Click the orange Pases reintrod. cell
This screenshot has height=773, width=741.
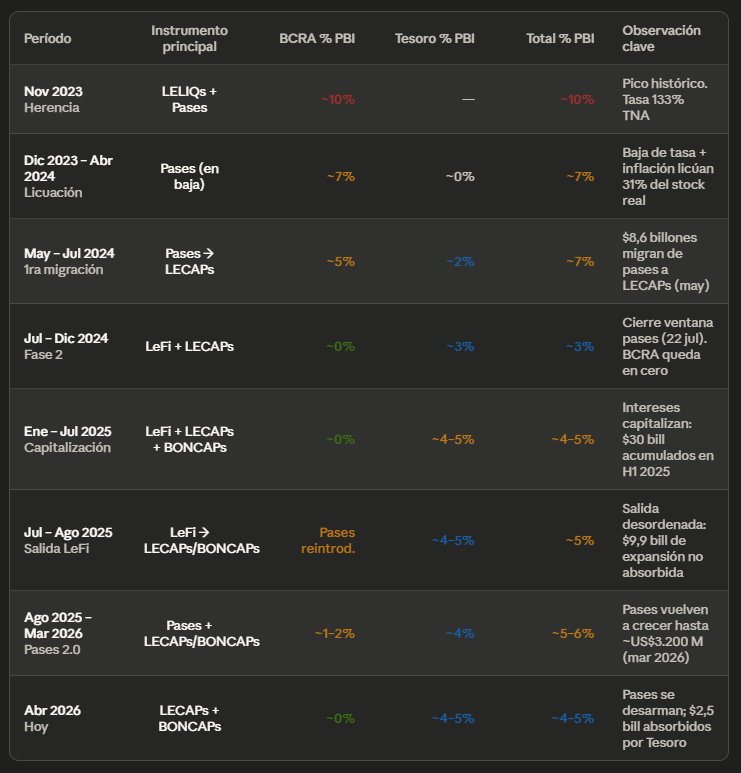(x=328, y=540)
